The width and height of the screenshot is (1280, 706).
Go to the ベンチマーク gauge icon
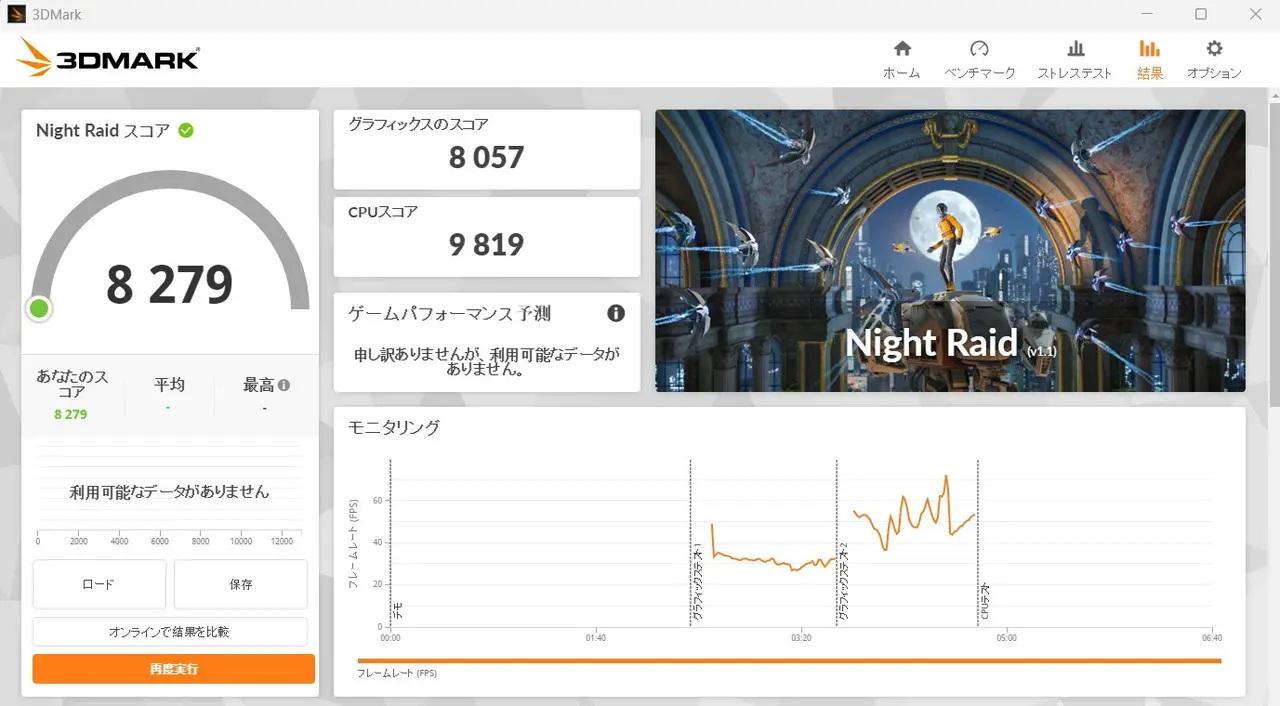tap(979, 49)
